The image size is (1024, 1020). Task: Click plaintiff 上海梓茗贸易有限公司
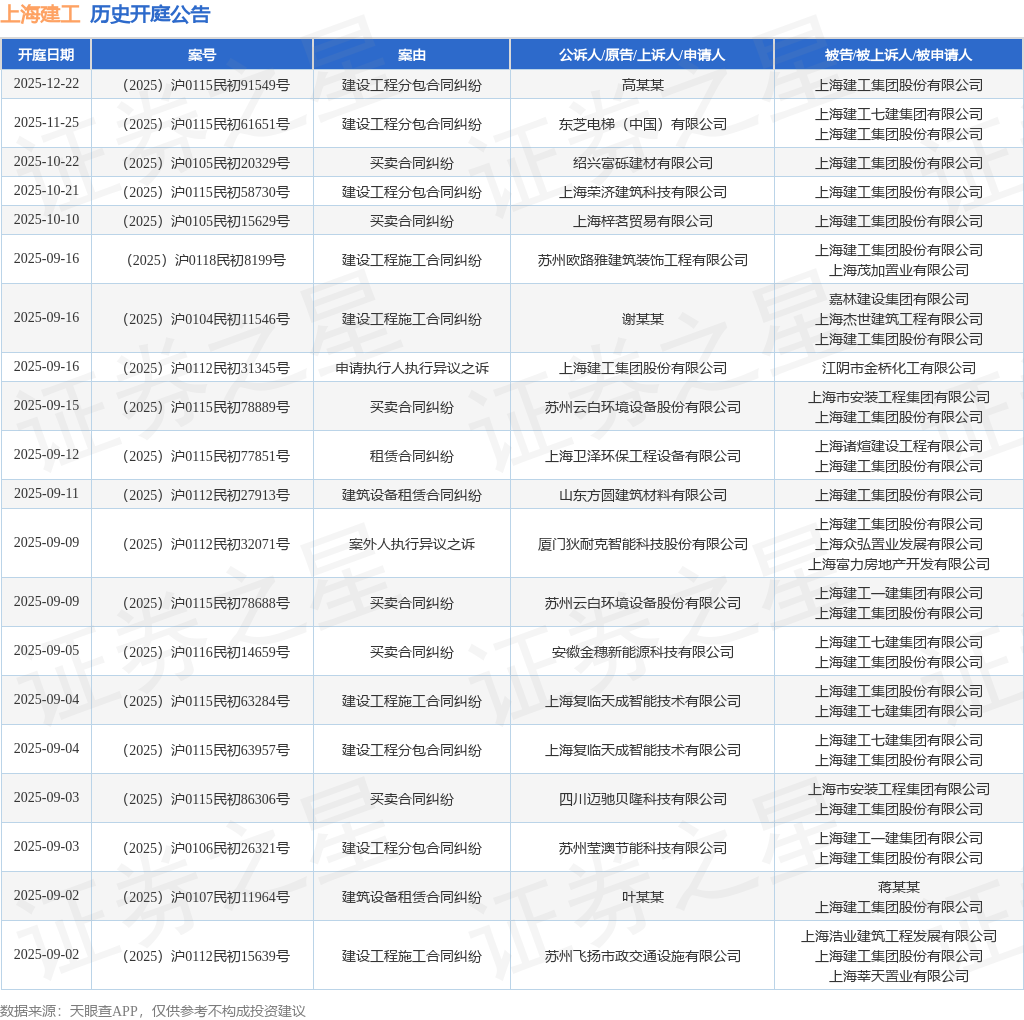click(643, 221)
